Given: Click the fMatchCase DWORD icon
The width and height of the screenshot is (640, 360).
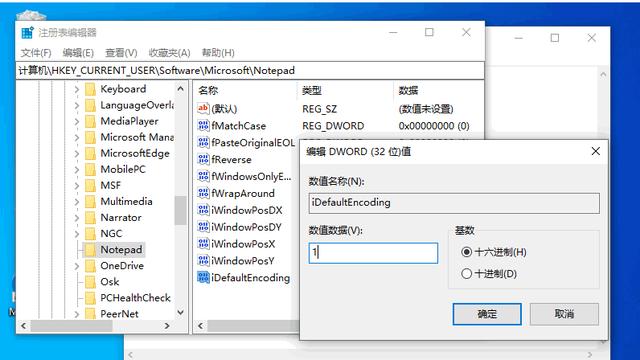Looking at the screenshot, I should (x=203, y=125).
